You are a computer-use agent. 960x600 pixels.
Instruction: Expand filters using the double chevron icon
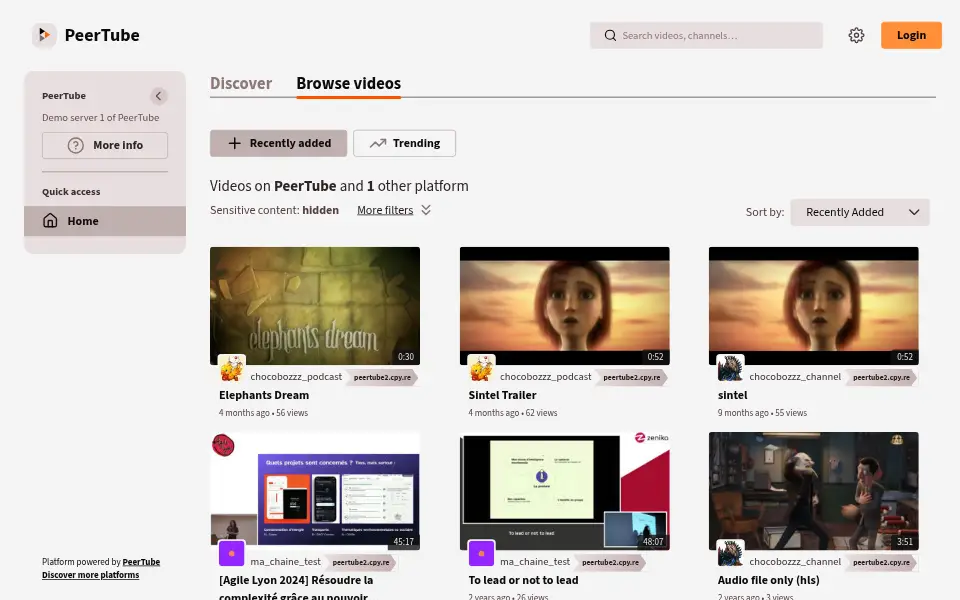[x=426, y=210]
